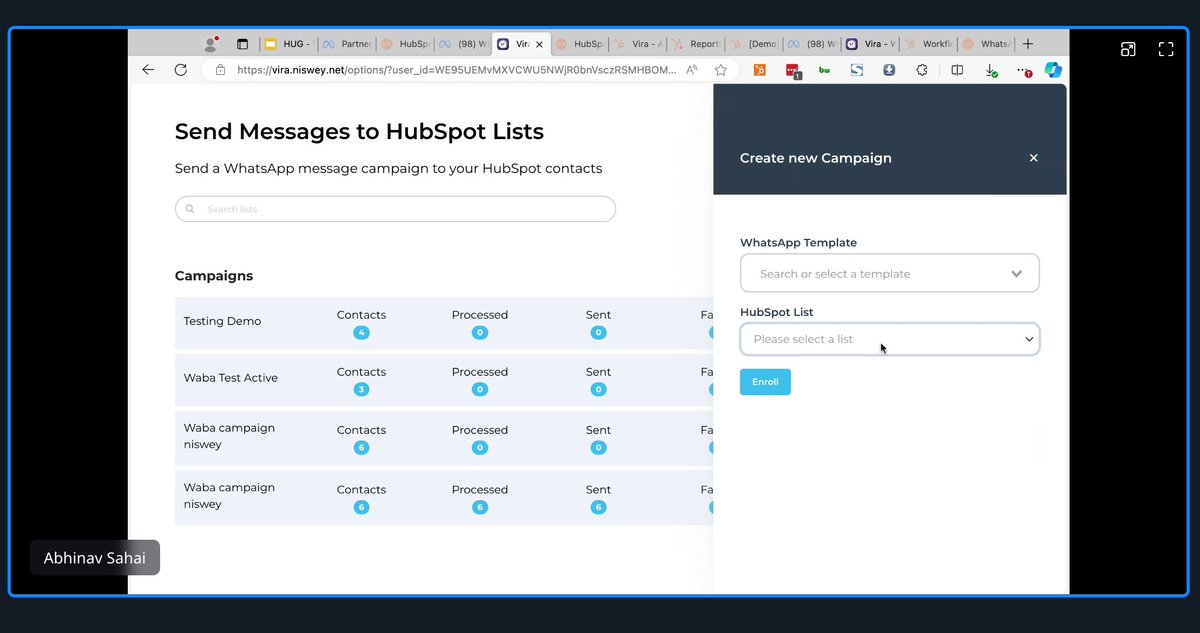Click Sent count for Waba Test Active

pos(598,389)
